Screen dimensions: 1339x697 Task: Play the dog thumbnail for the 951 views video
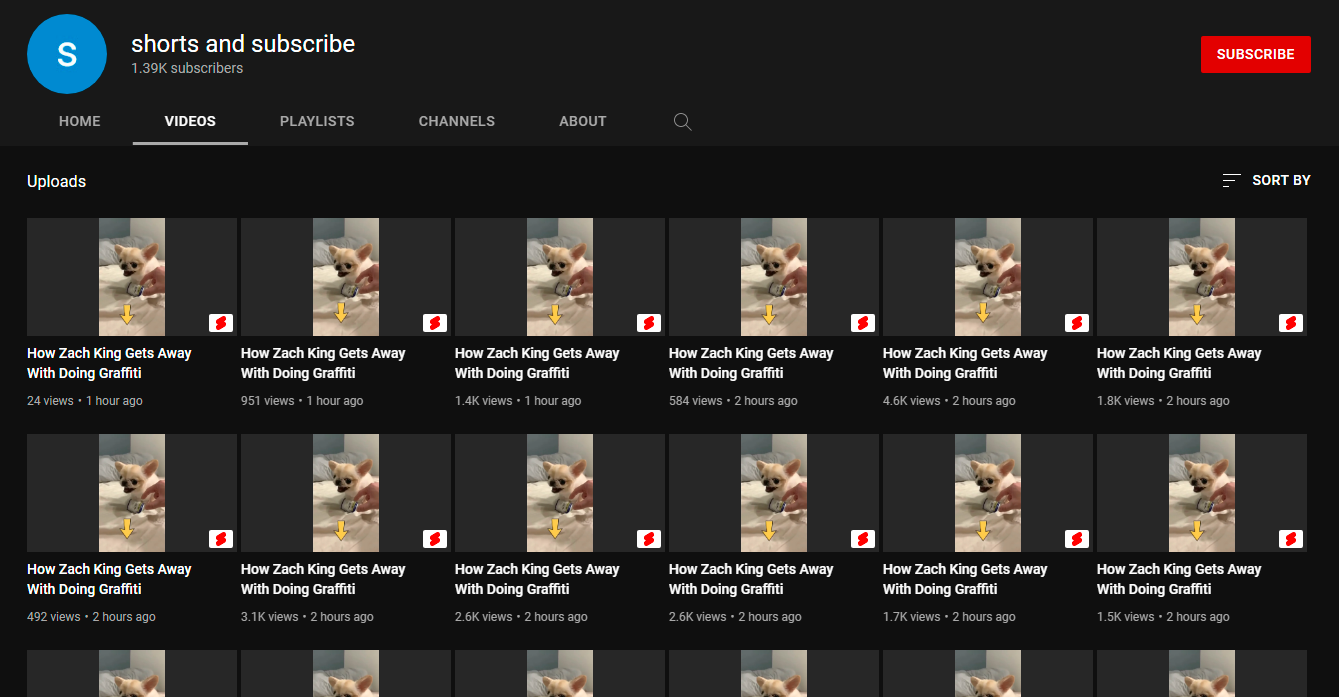(346, 277)
